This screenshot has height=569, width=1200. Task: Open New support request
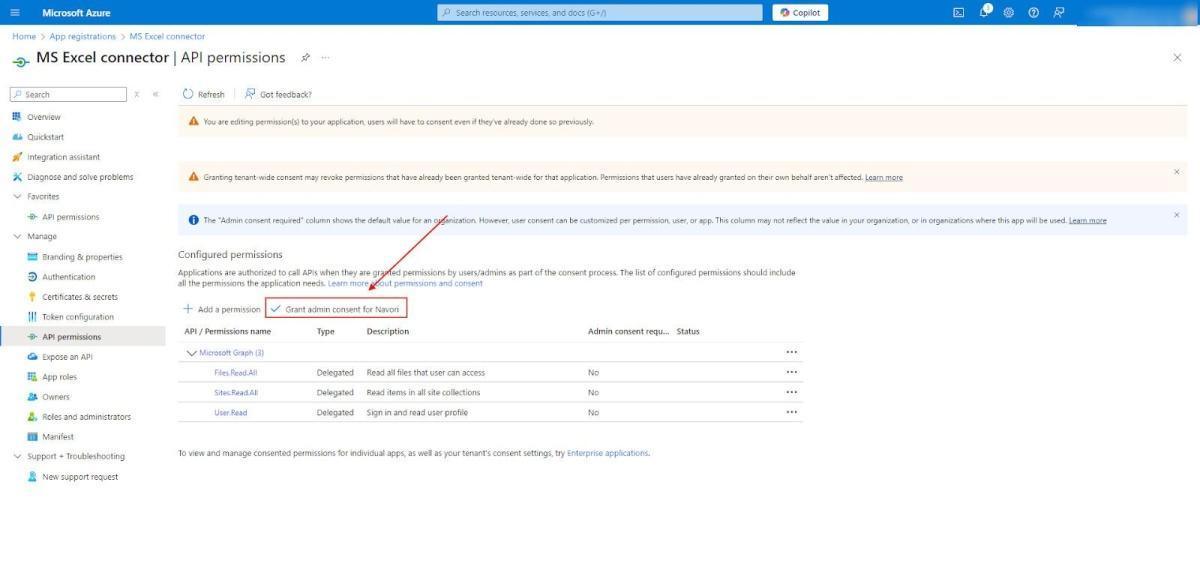click(x=80, y=477)
